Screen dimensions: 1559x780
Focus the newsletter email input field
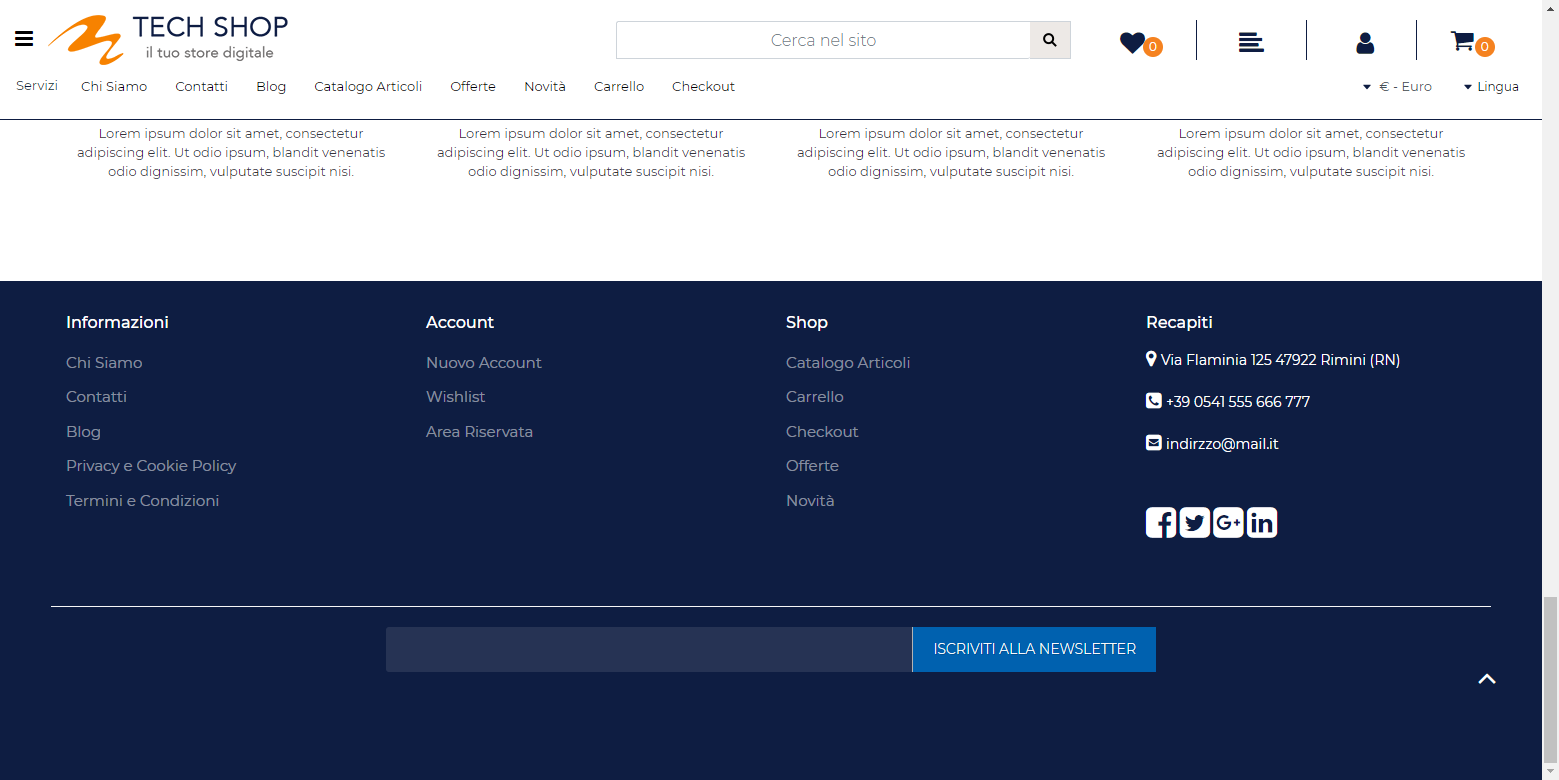pos(648,649)
